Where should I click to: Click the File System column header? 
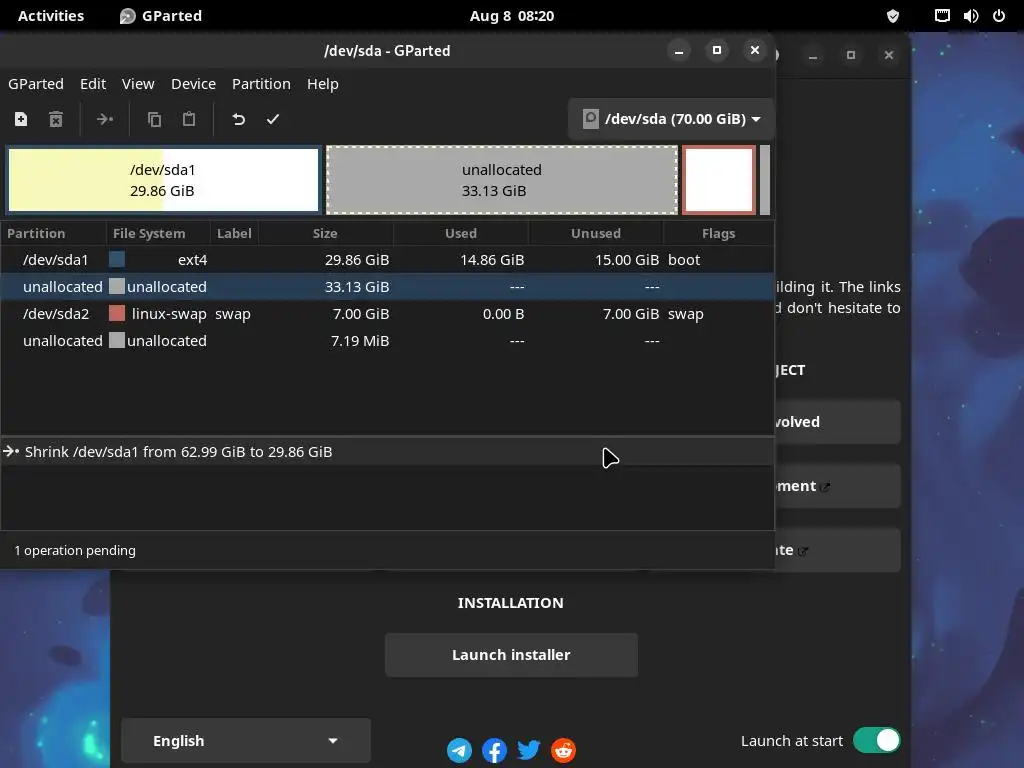[x=158, y=233]
